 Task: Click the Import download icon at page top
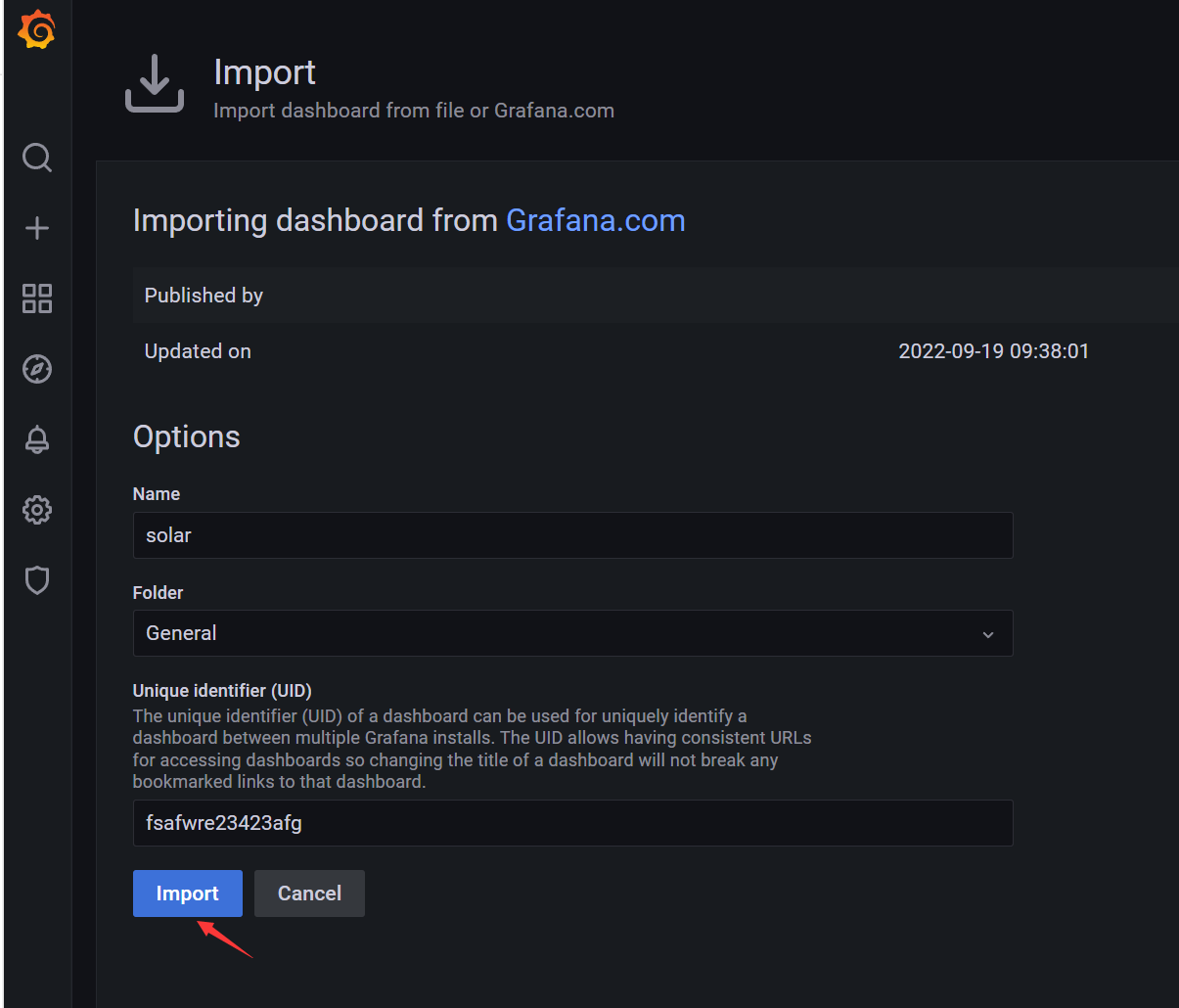click(x=154, y=83)
